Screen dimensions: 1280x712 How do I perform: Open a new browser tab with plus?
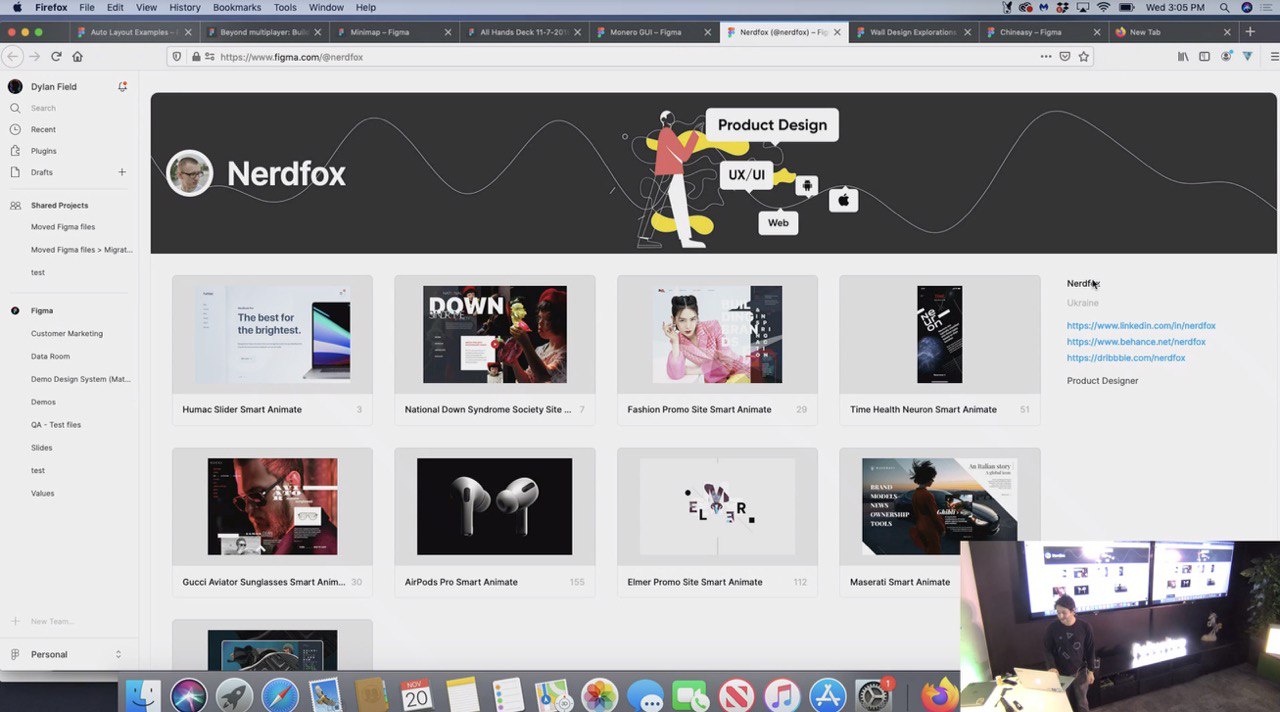[x=1250, y=32]
